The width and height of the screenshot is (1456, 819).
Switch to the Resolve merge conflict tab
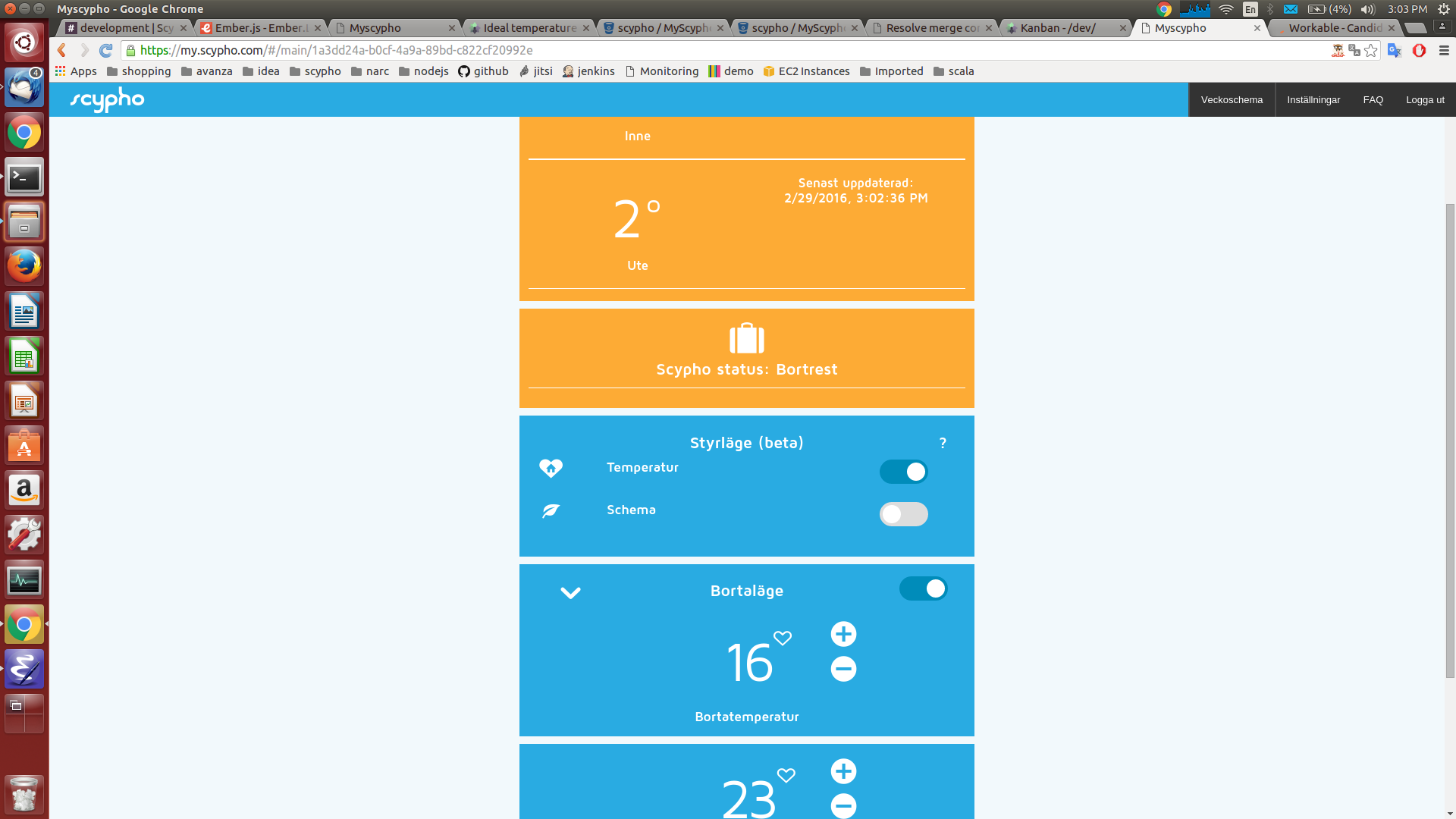(933, 28)
